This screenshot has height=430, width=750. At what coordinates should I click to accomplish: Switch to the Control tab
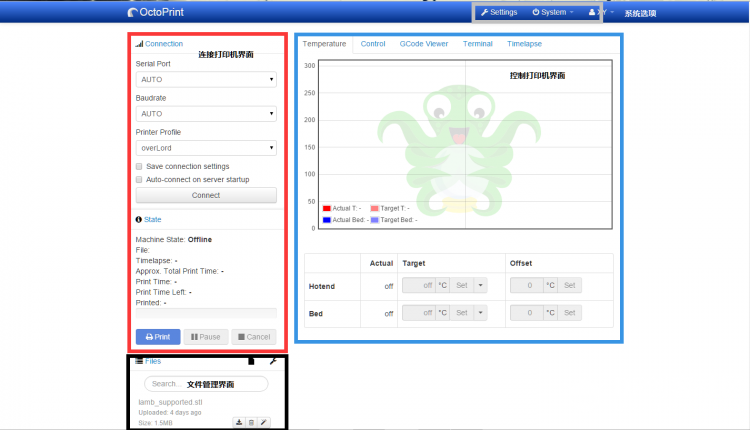(373, 44)
